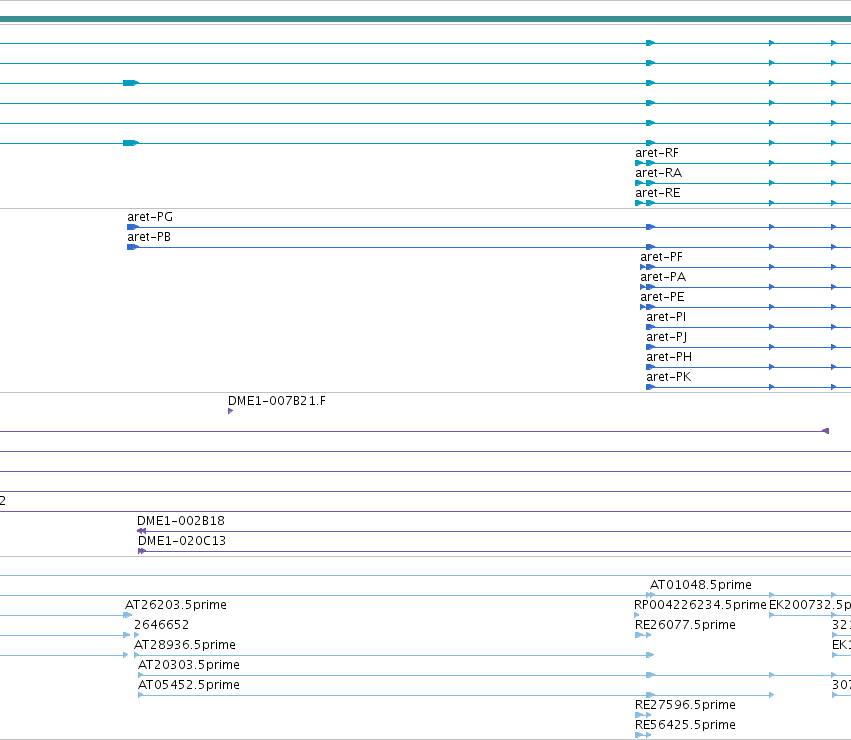The image size is (851, 740).
Task: Click the aret-PK feature label
Action: point(669,377)
